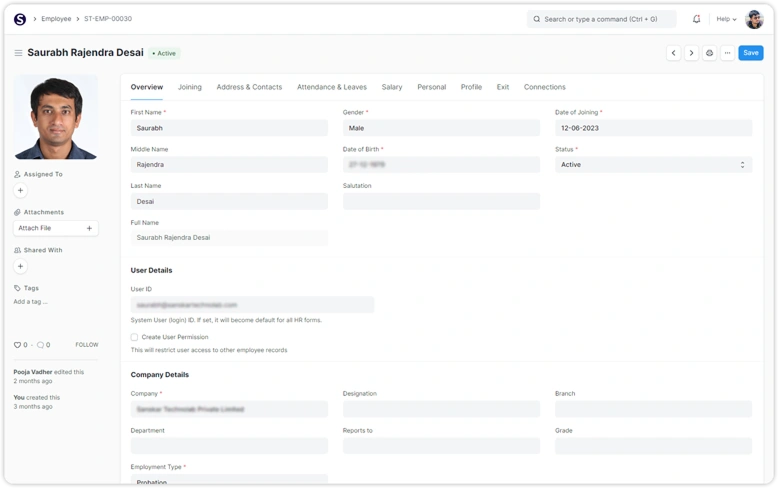
Task: Open the Branch link field
Action: coord(653,409)
